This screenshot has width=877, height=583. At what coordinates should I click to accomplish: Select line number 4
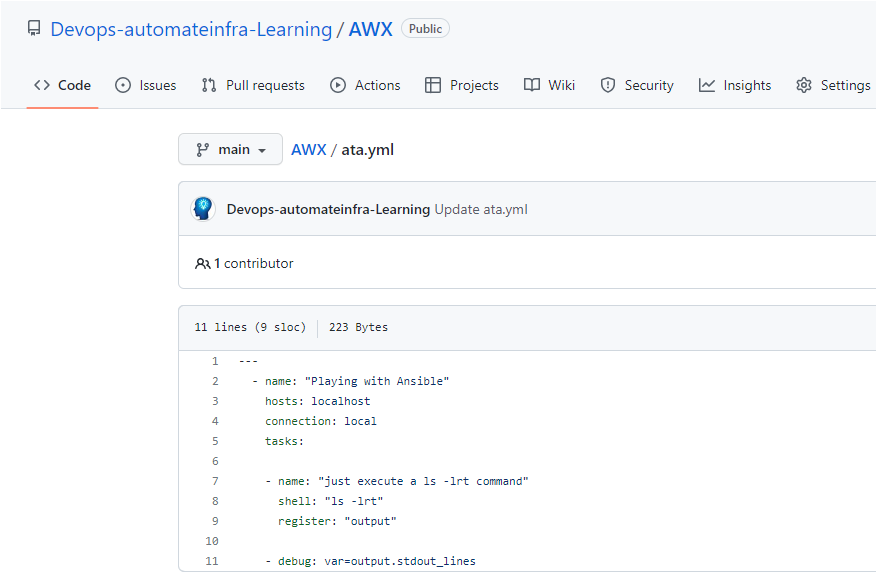tap(215, 421)
